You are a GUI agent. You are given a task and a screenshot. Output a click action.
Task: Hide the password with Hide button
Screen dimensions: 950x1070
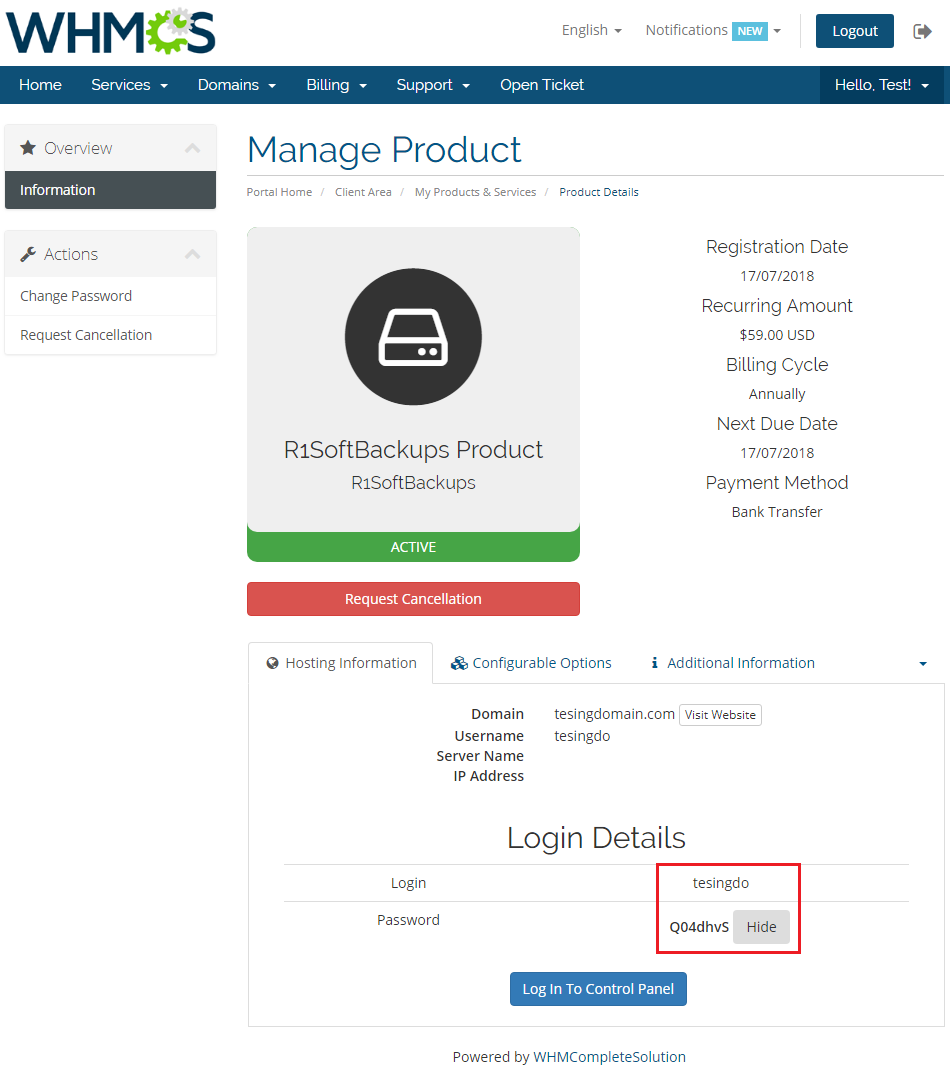pos(761,927)
